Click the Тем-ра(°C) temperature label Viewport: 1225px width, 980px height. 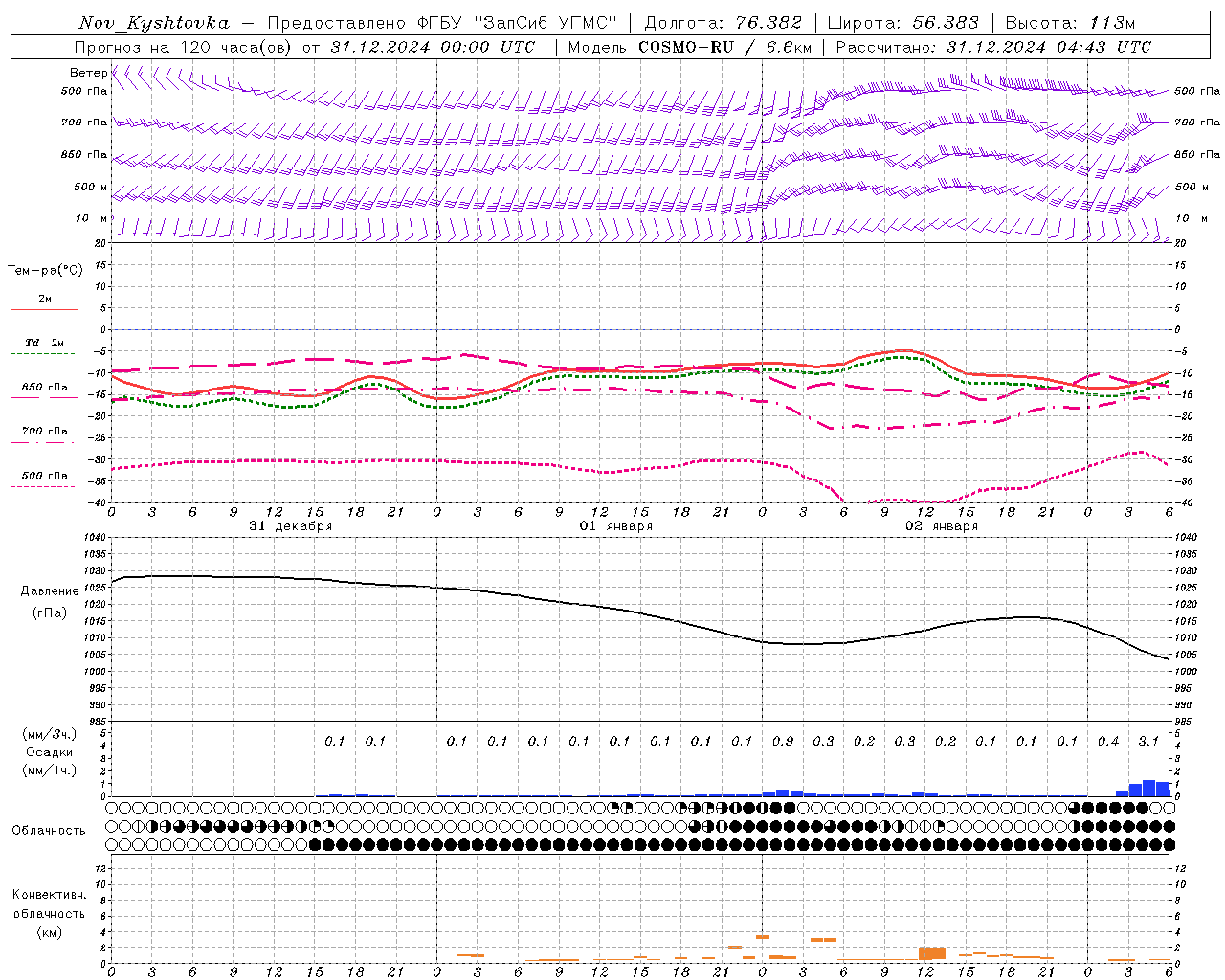coord(45,271)
